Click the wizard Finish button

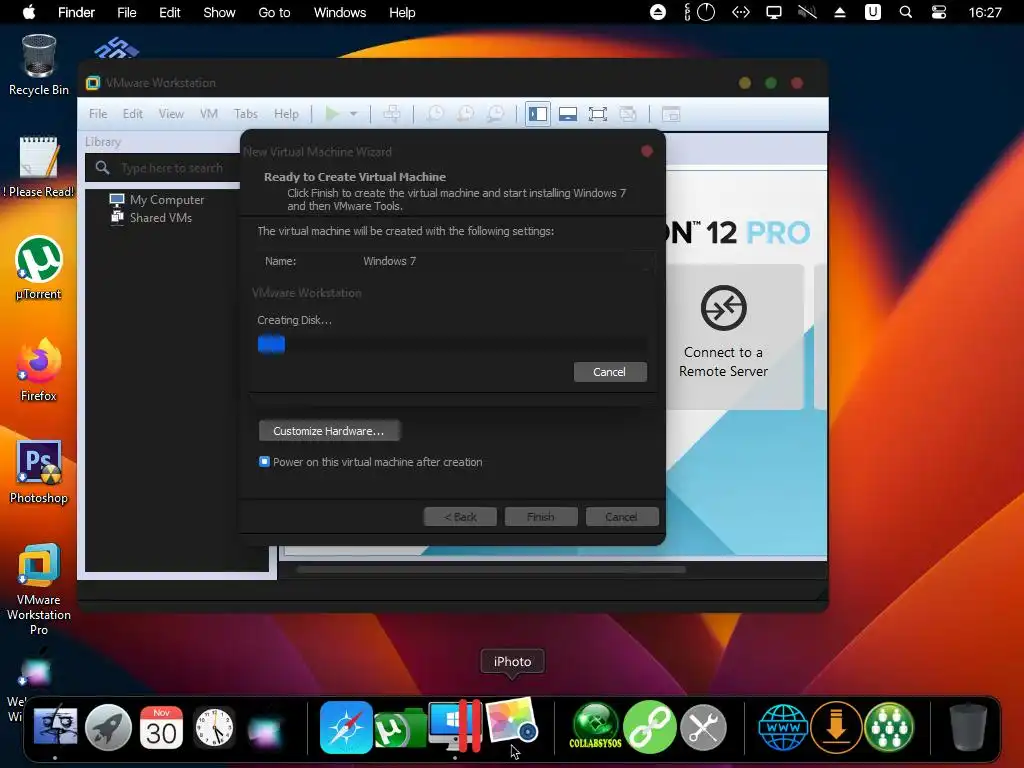pyautogui.click(x=541, y=517)
